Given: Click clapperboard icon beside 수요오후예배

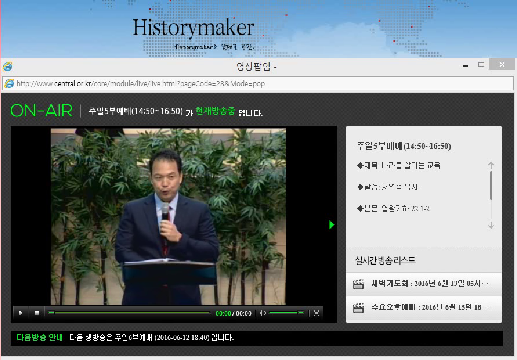Looking at the screenshot, I should pos(358,308).
